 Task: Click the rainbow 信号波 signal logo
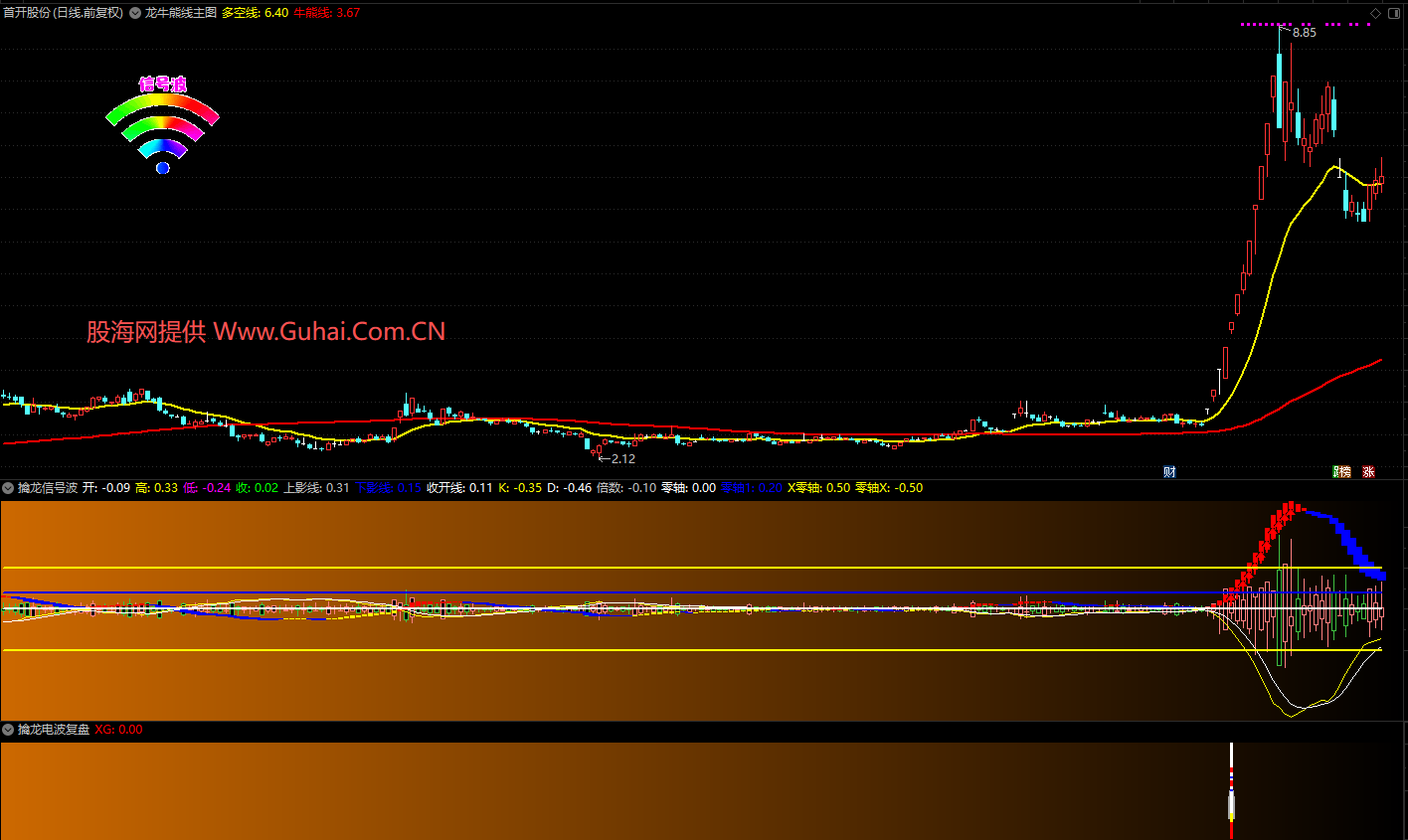click(x=162, y=124)
